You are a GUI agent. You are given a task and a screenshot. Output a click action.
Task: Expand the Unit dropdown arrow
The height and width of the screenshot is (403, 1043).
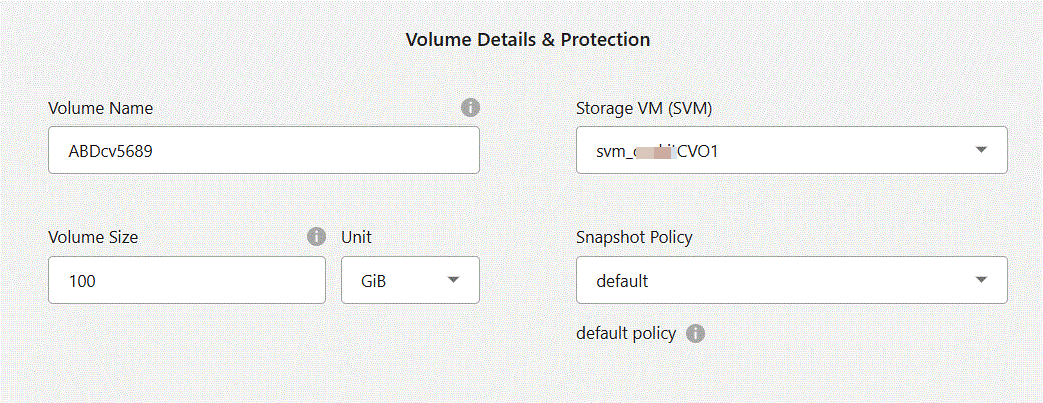click(453, 280)
